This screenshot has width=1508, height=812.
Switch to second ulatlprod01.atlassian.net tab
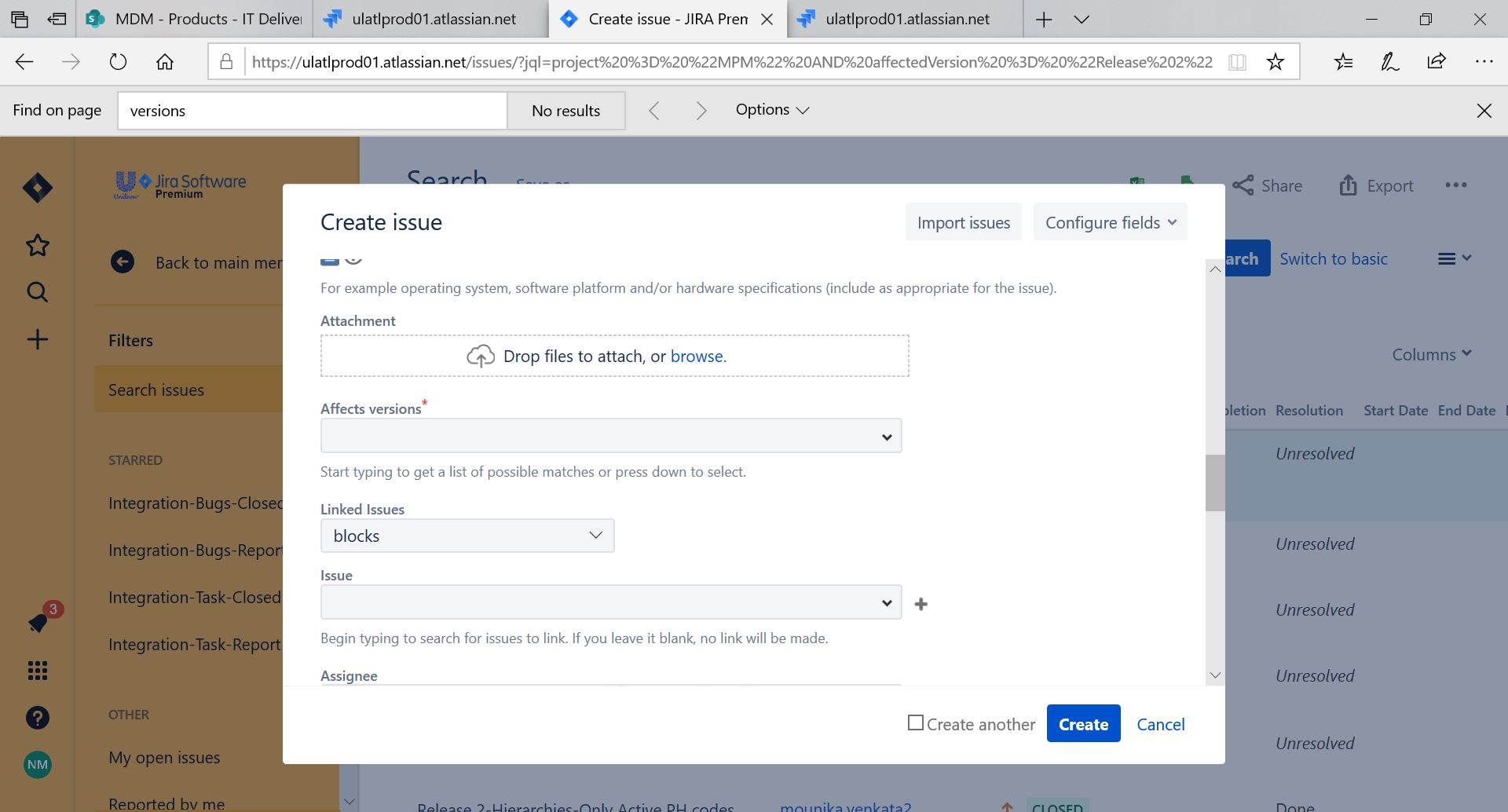(906, 19)
